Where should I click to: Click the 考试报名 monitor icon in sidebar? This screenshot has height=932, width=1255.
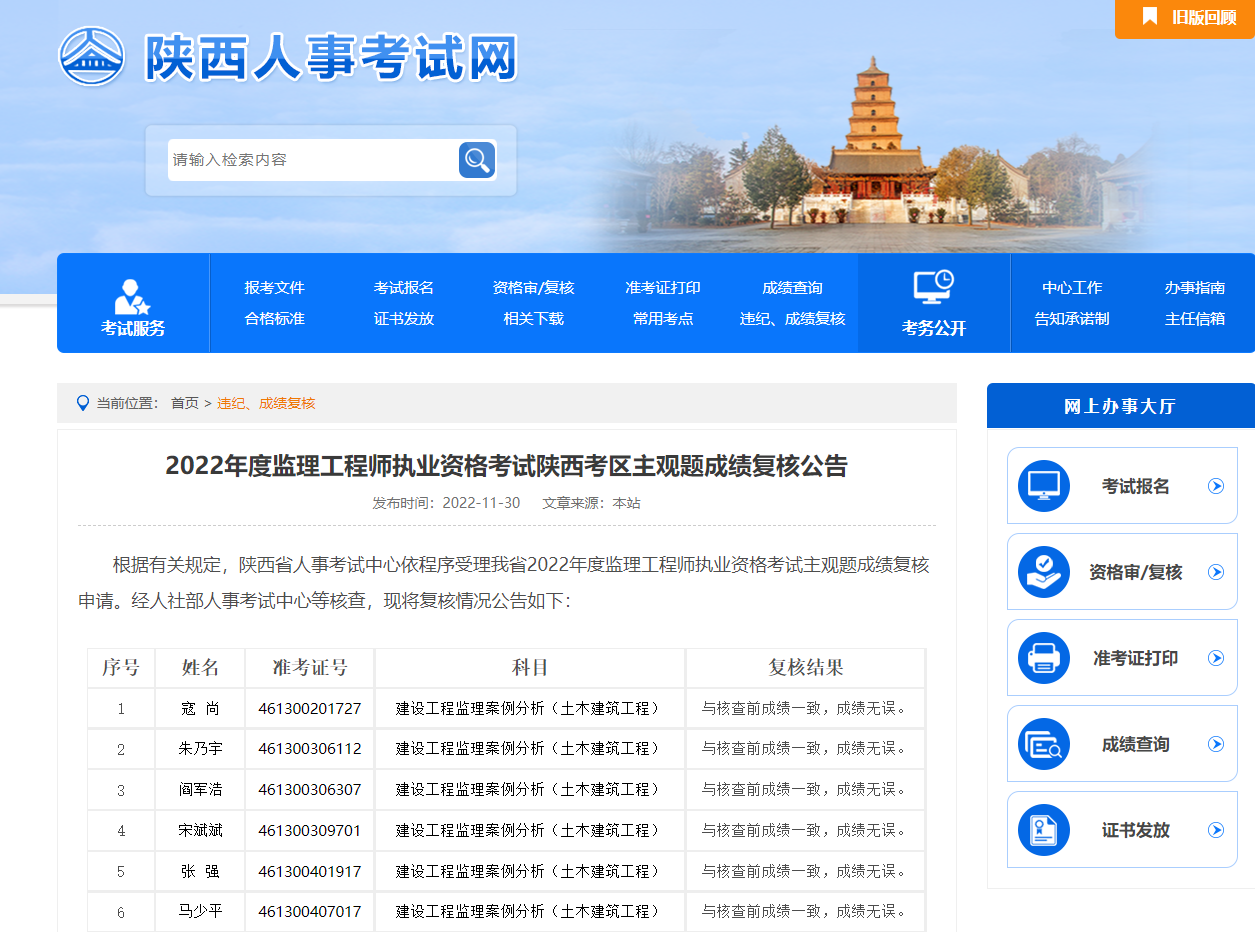(1043, 486)
